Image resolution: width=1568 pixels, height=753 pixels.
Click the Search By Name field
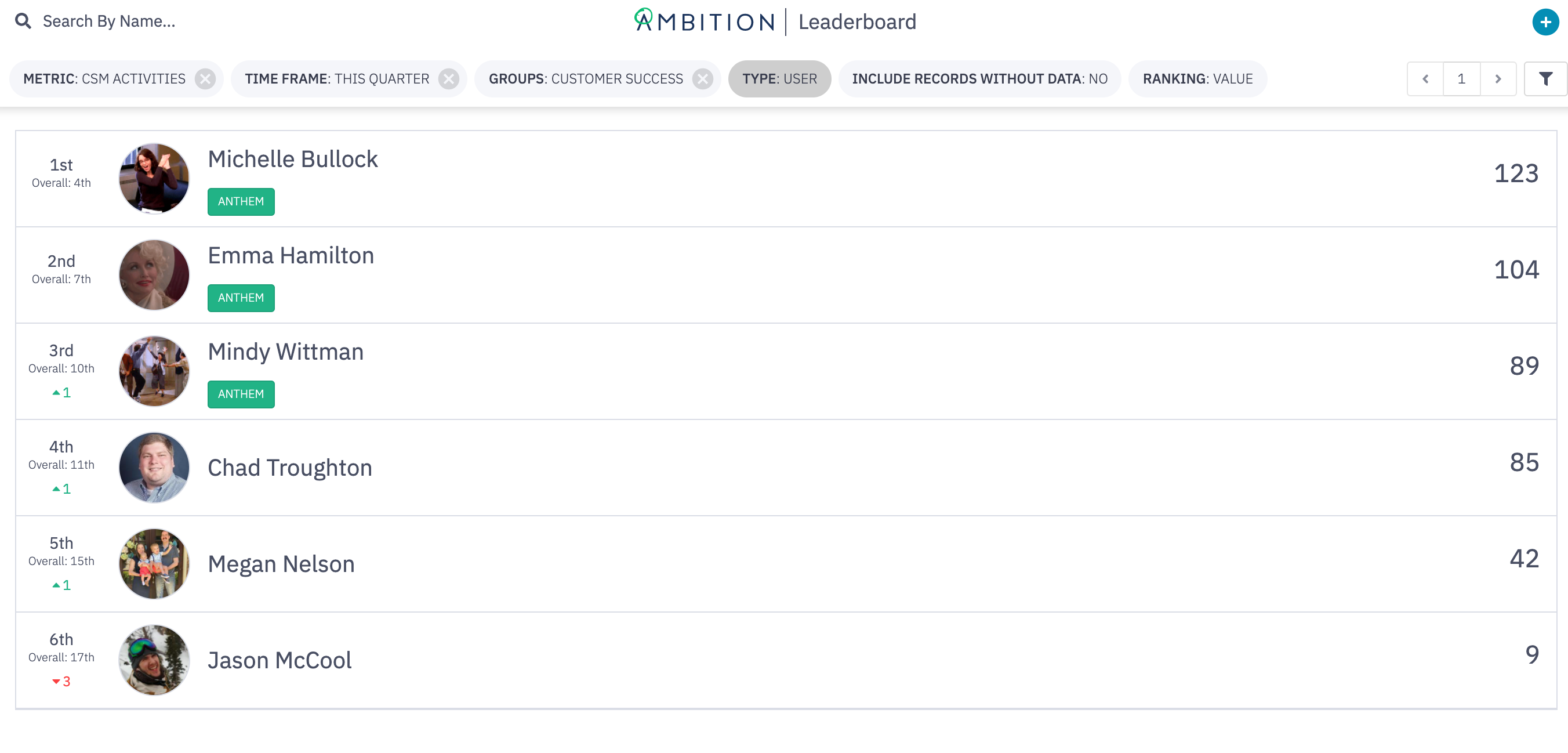point(110,21)
